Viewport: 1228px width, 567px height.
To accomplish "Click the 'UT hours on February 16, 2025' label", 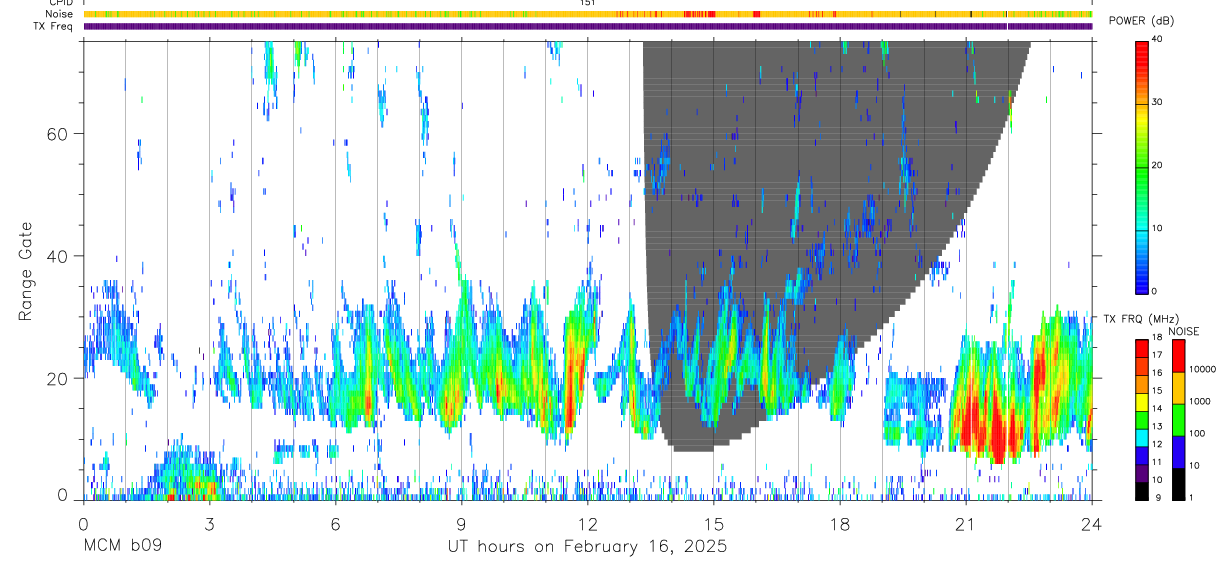I will pyautogui.click(x=586, y=547).
